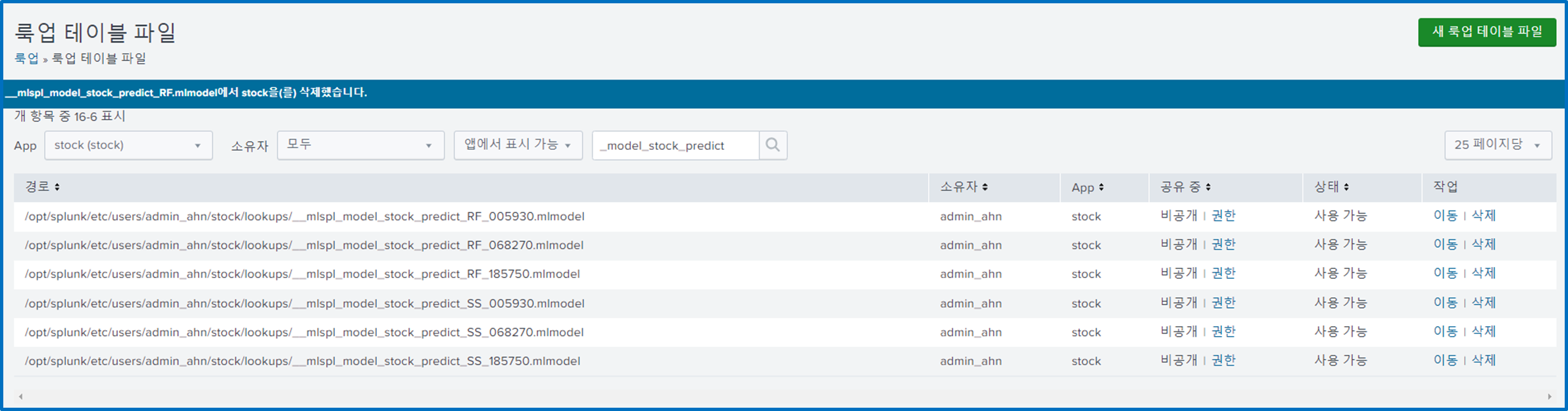
Task: Select path ending predict_RF_005930.mlmodel
Action: pyautogui.click(x=305, y=216)
